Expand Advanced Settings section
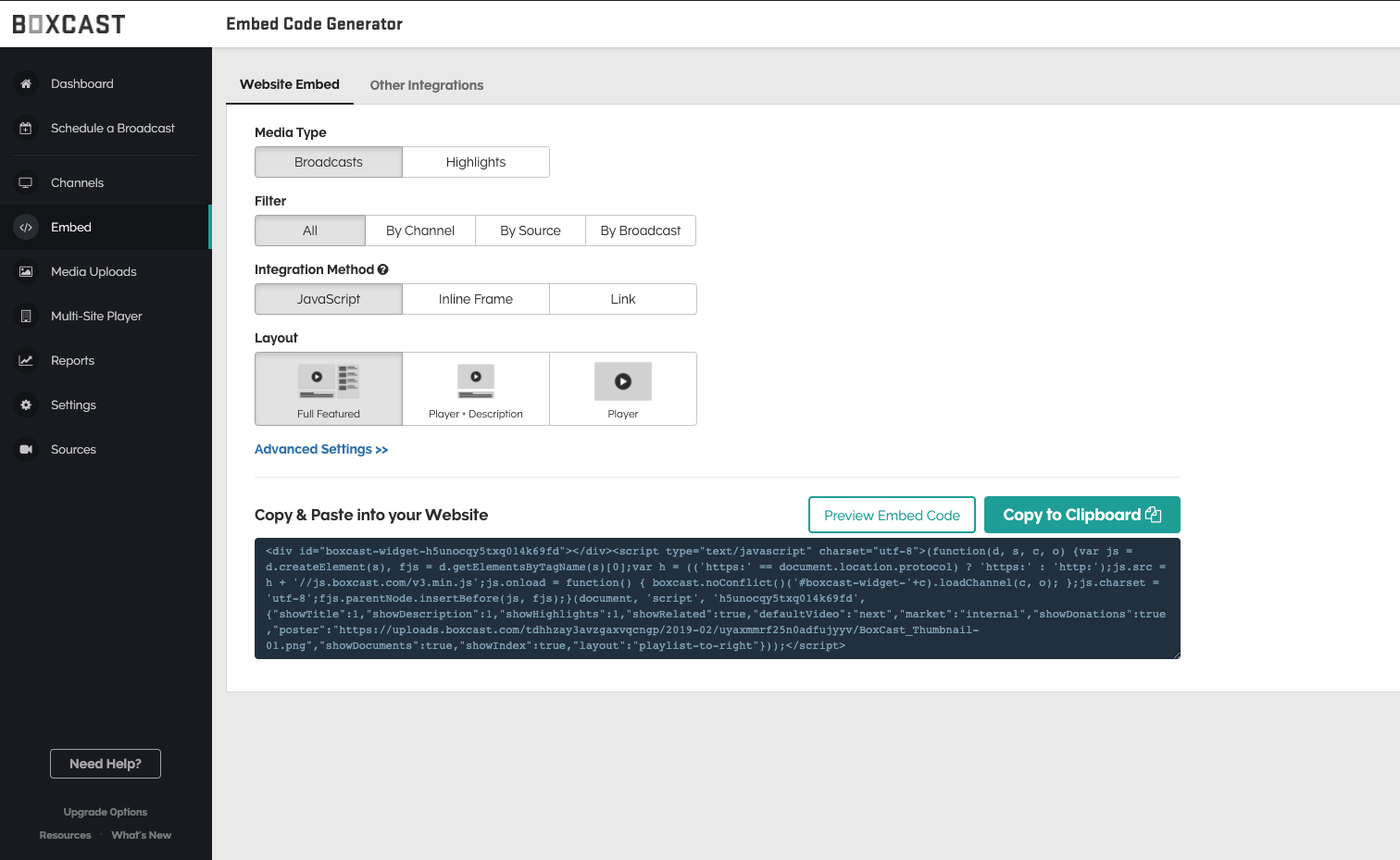This screenshot has width=1400, height=860. [x=321, y=449]
